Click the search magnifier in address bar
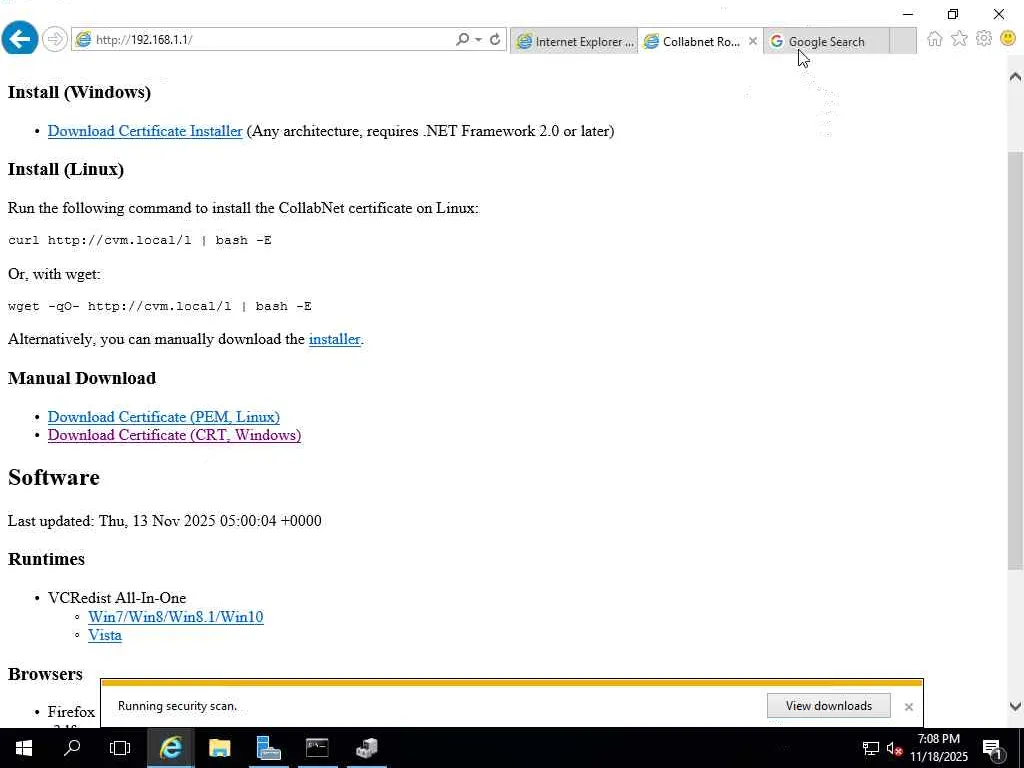 tap(462, 39)
